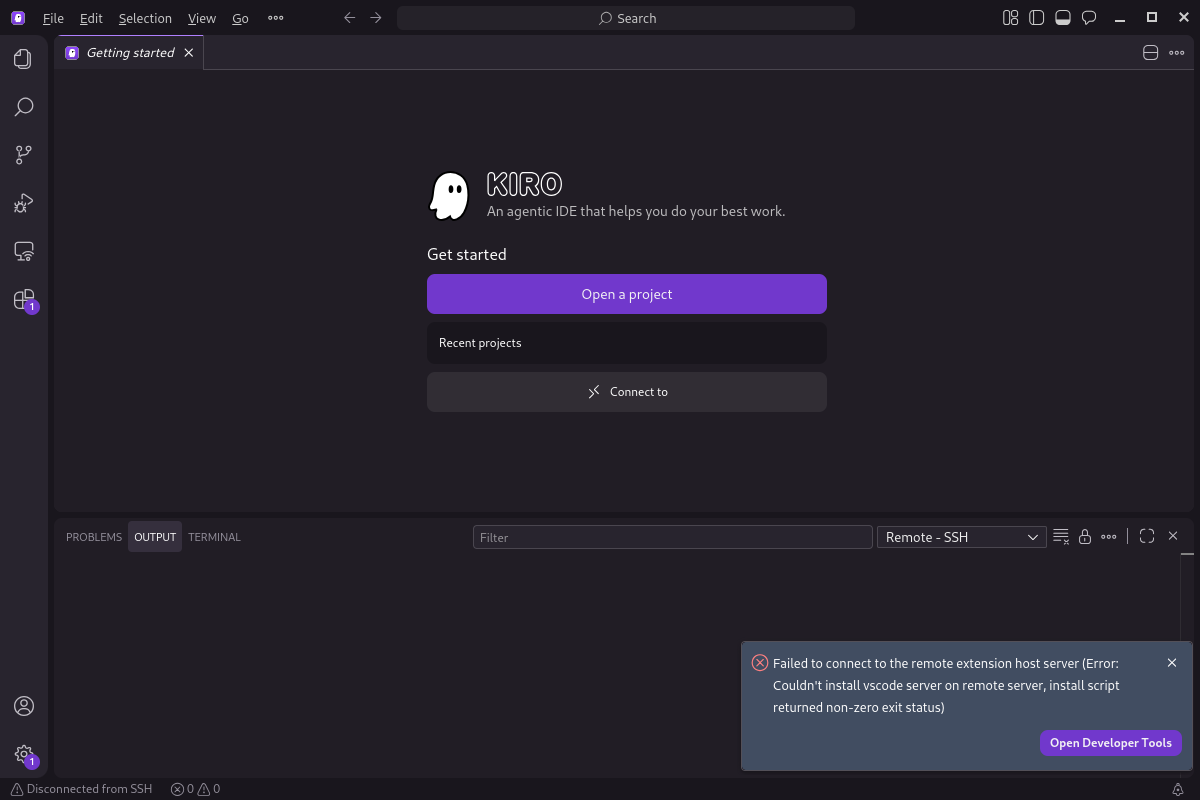Open the Explorer view in activity bar
Viewport: 1200px width, 800px height.
coord(24,59)
